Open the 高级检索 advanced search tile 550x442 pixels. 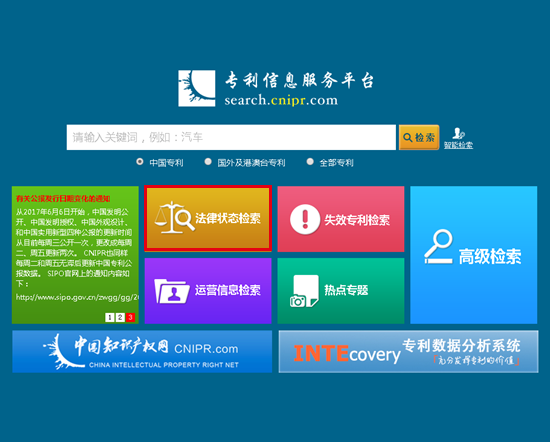coord(474,255)
